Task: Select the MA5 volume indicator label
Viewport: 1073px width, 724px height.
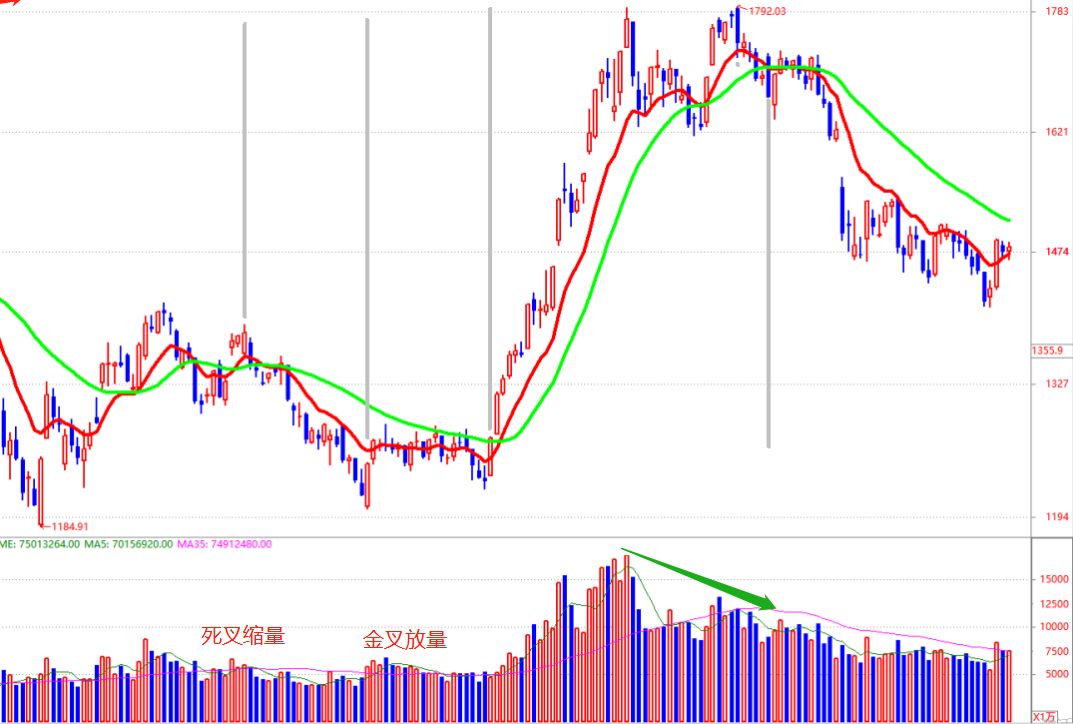Action: pyautogui.click(x=129, y=544)
